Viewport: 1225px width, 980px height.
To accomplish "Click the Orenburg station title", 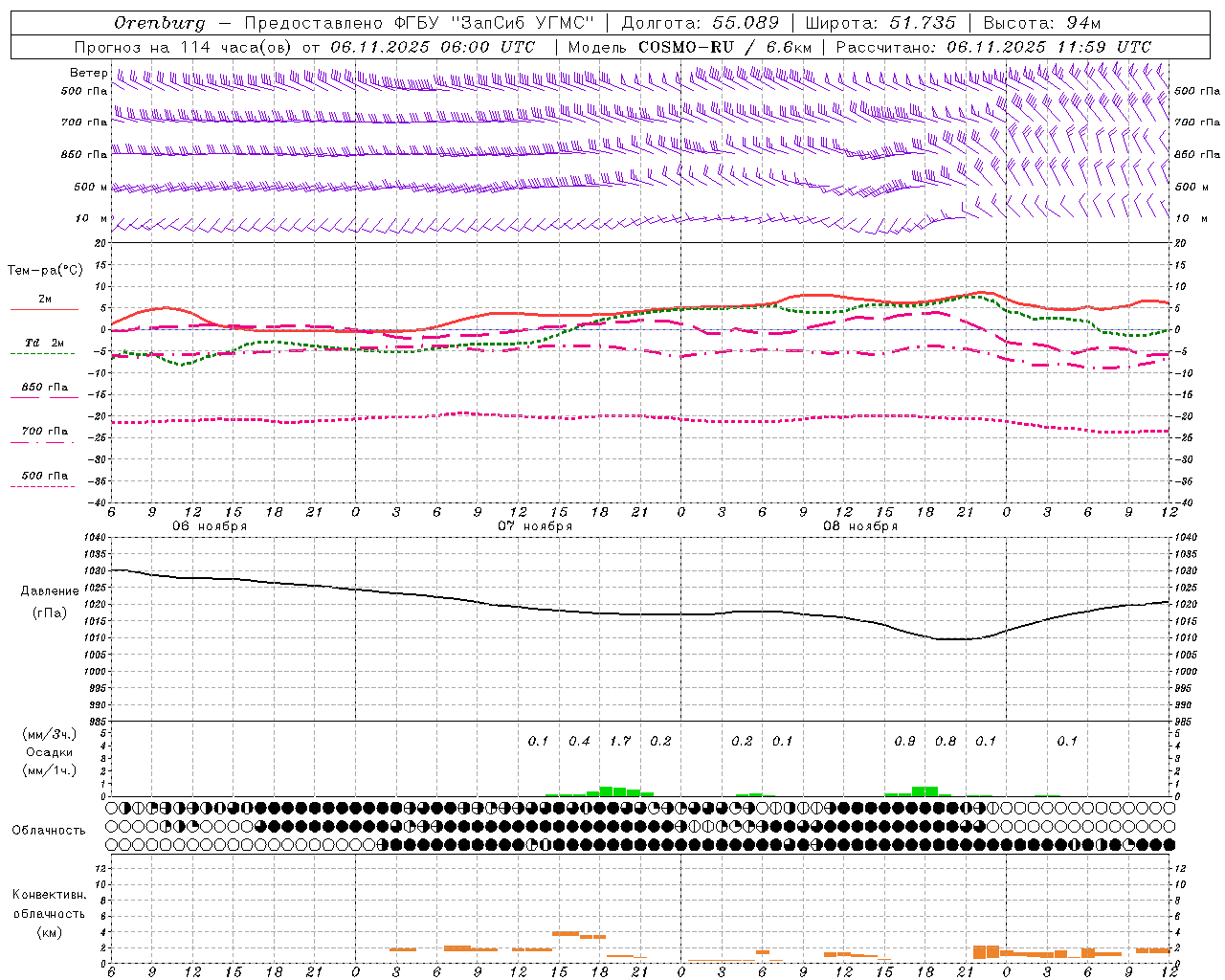I will [159, 23].
